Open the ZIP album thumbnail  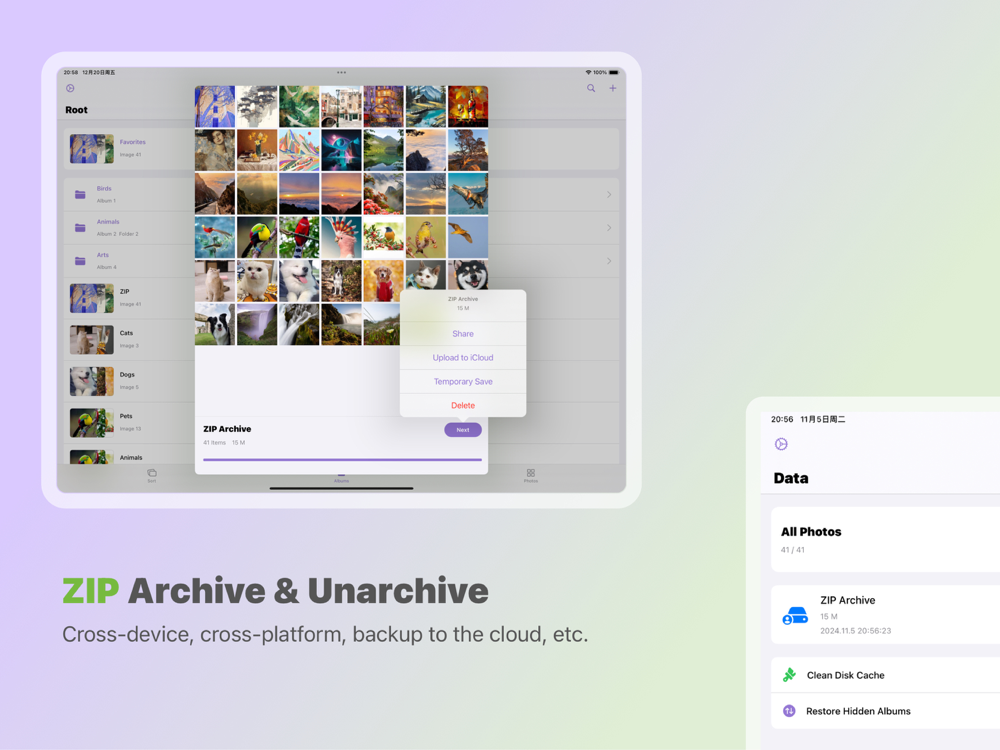point(92,298)
